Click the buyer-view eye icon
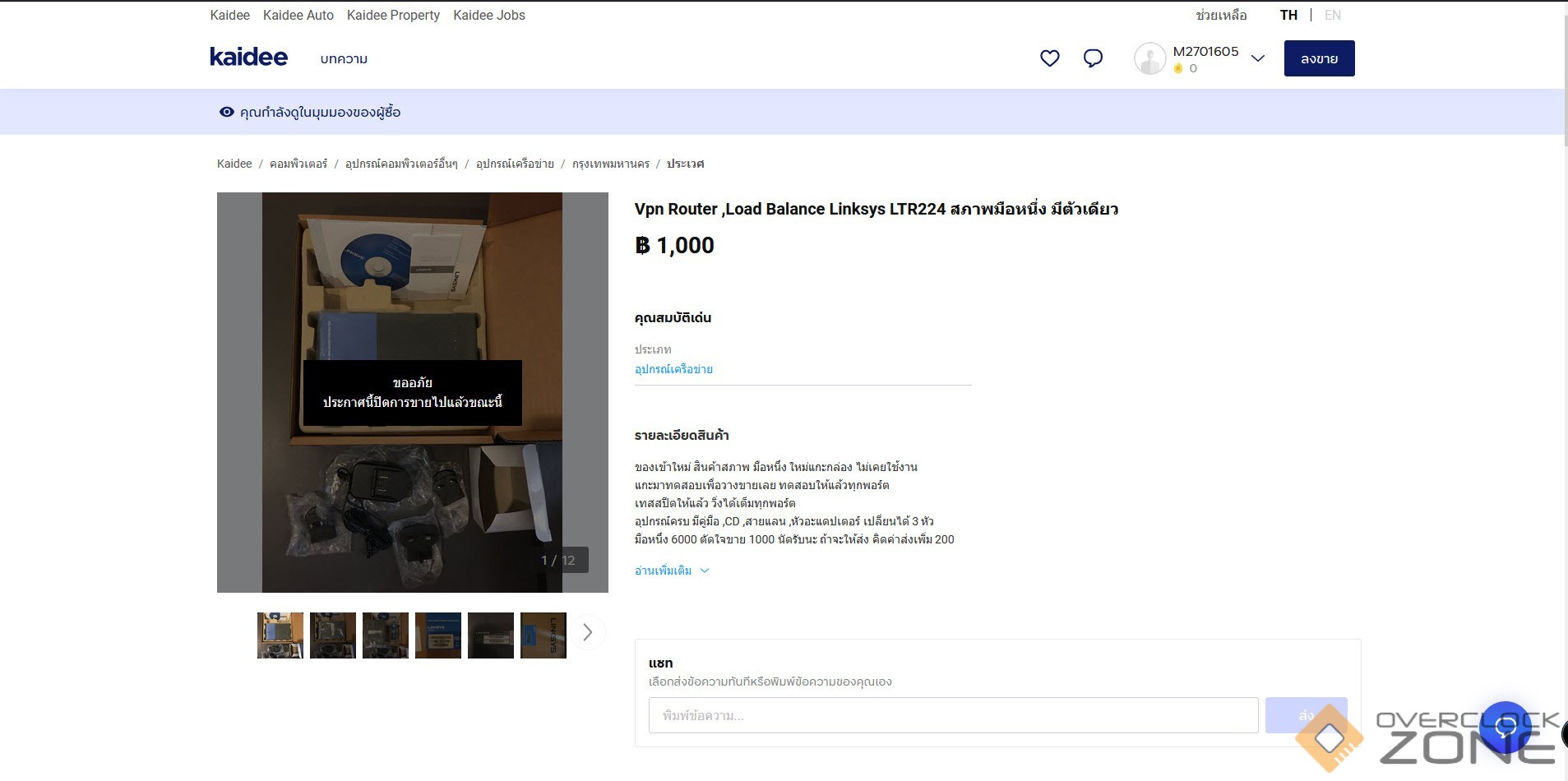 point(227,112)
